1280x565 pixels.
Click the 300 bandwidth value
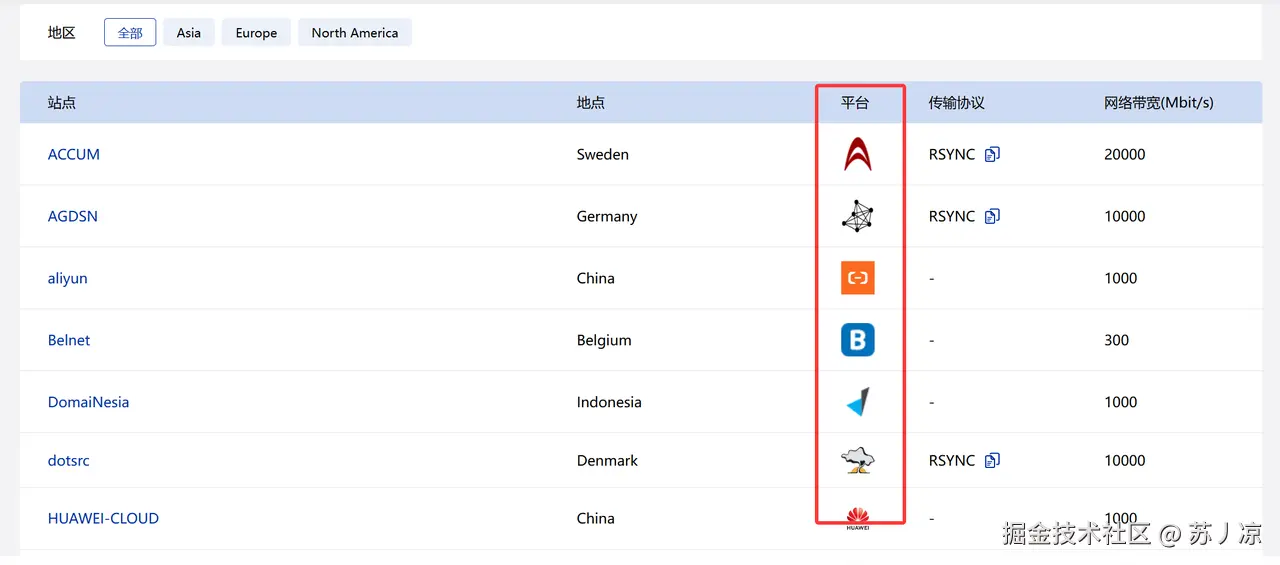tap(1117, 340)
